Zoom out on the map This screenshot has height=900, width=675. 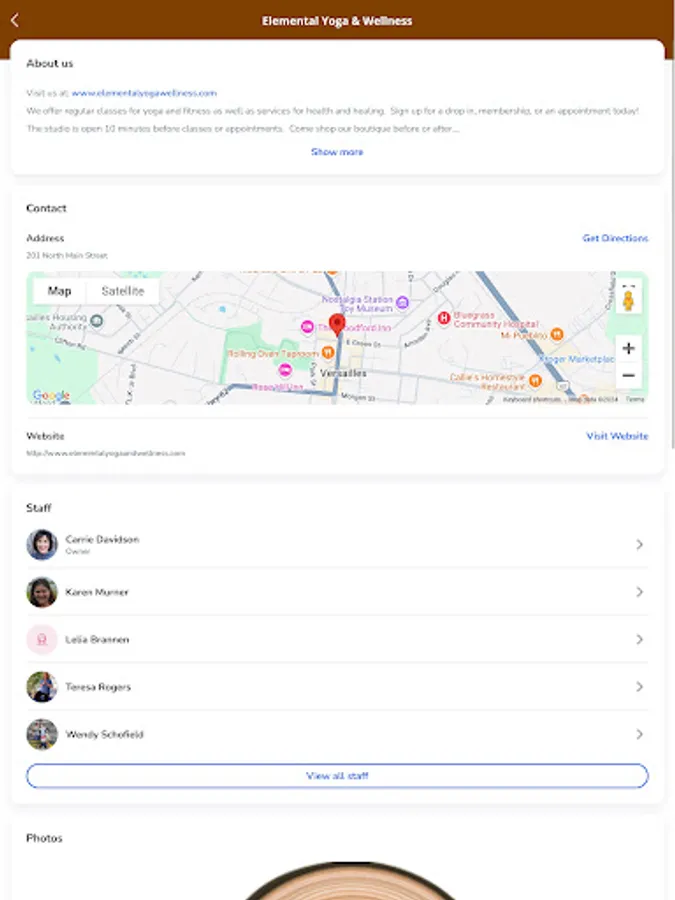[x=629, y=375]
